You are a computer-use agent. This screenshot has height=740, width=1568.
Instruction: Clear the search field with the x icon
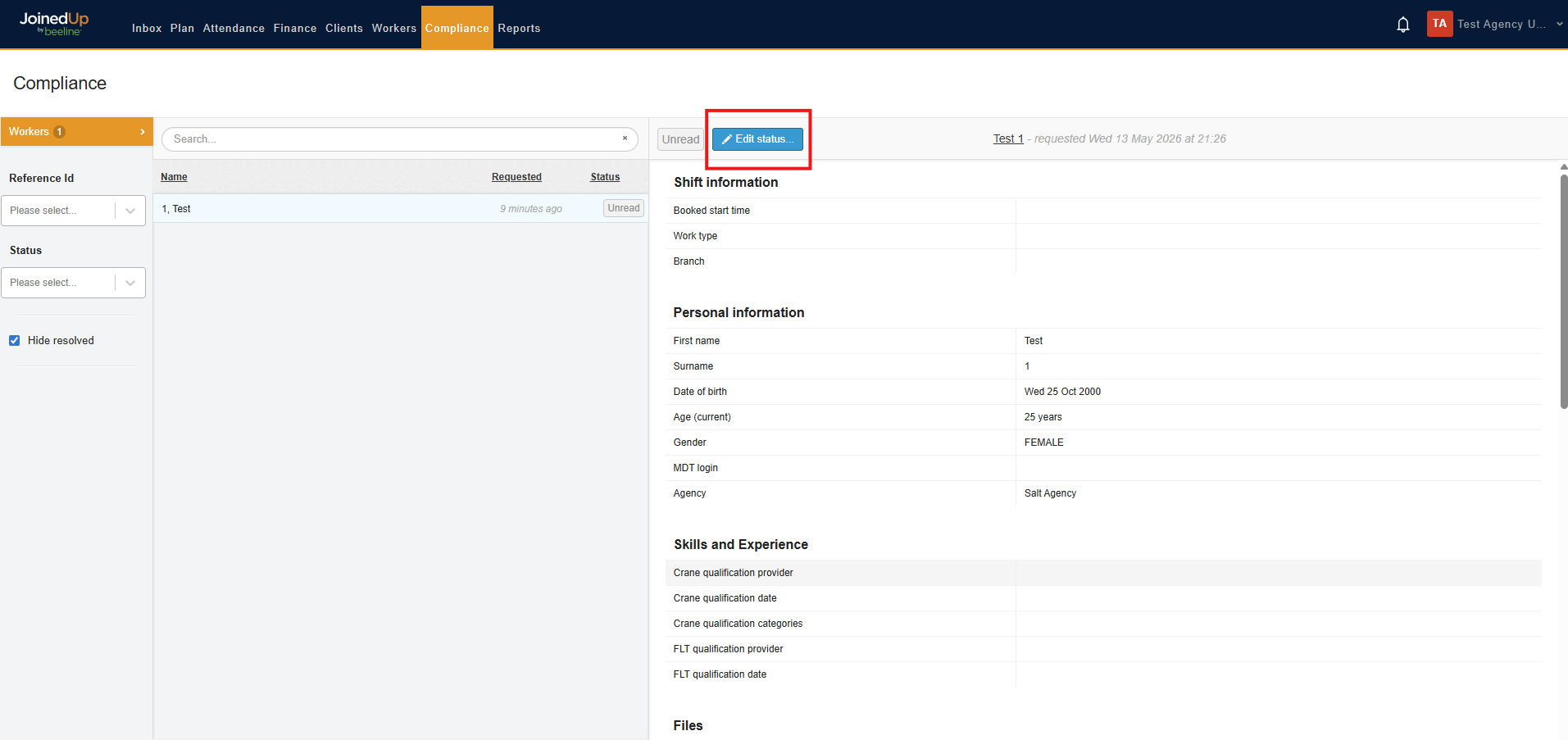point(625,138)
